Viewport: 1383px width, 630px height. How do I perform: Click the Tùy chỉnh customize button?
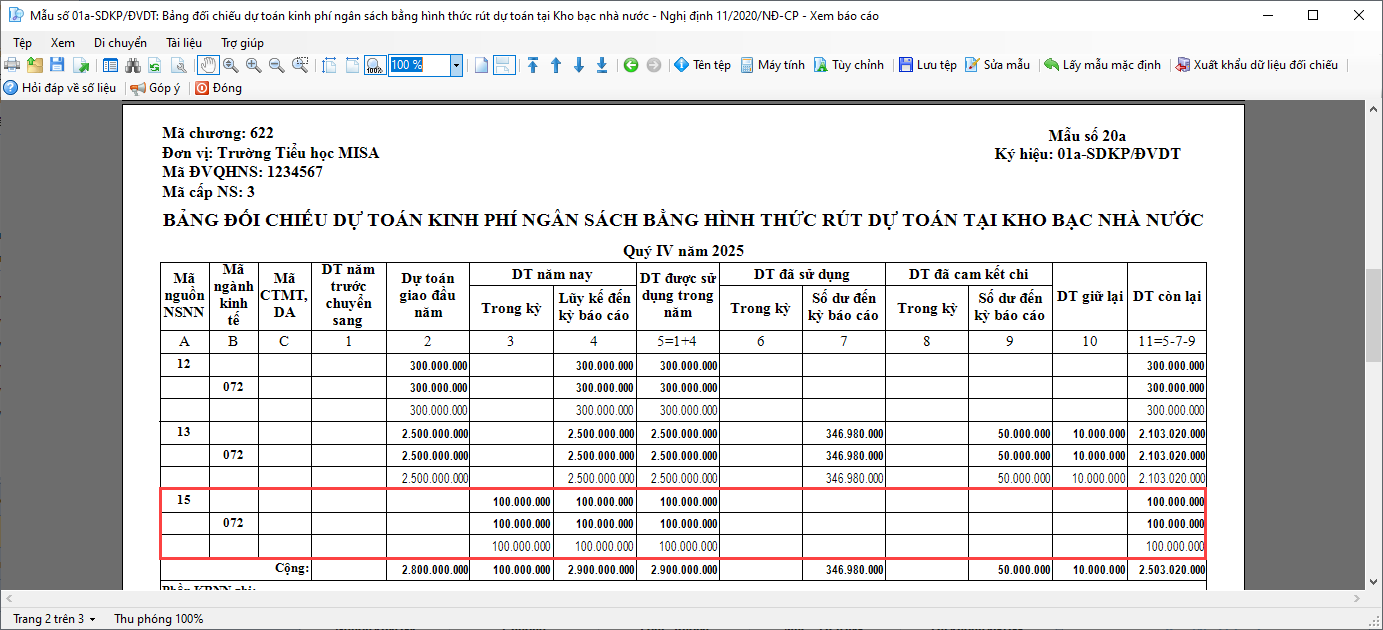[849, 65]
